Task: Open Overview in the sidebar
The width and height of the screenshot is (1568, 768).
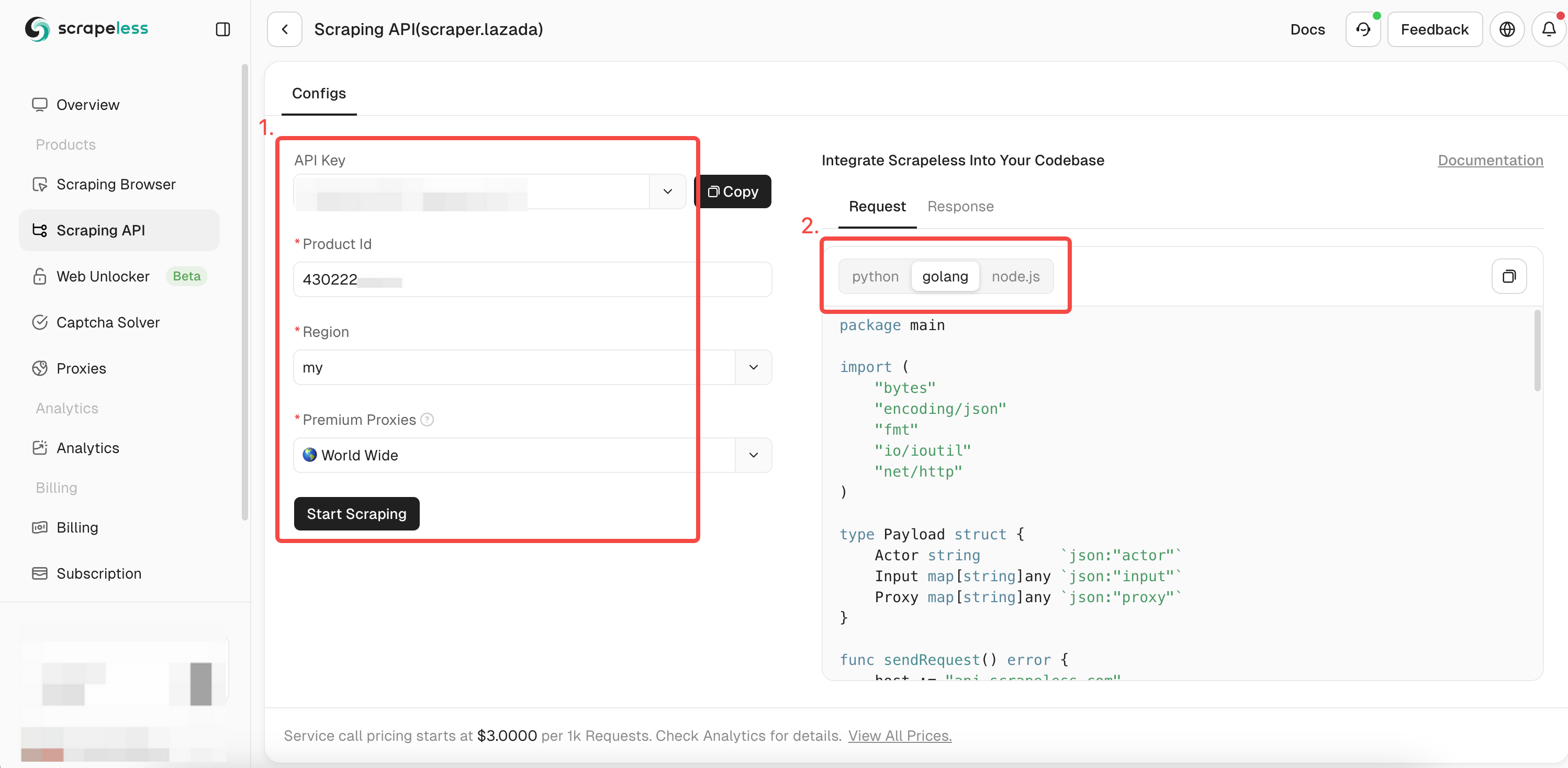Action: [x=119, y=105]
